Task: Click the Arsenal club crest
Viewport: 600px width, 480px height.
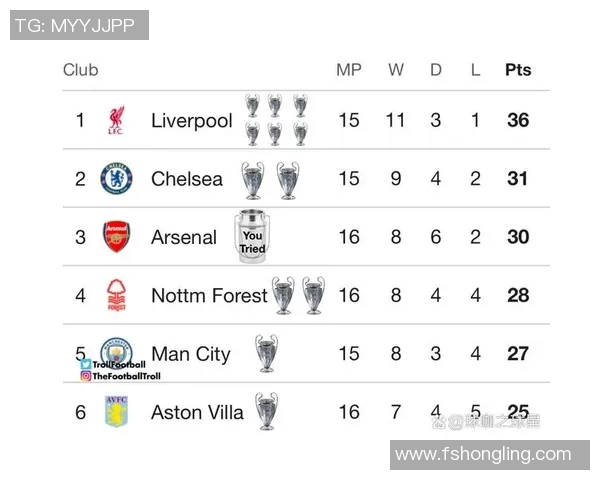Action: (x=116, y=237)
